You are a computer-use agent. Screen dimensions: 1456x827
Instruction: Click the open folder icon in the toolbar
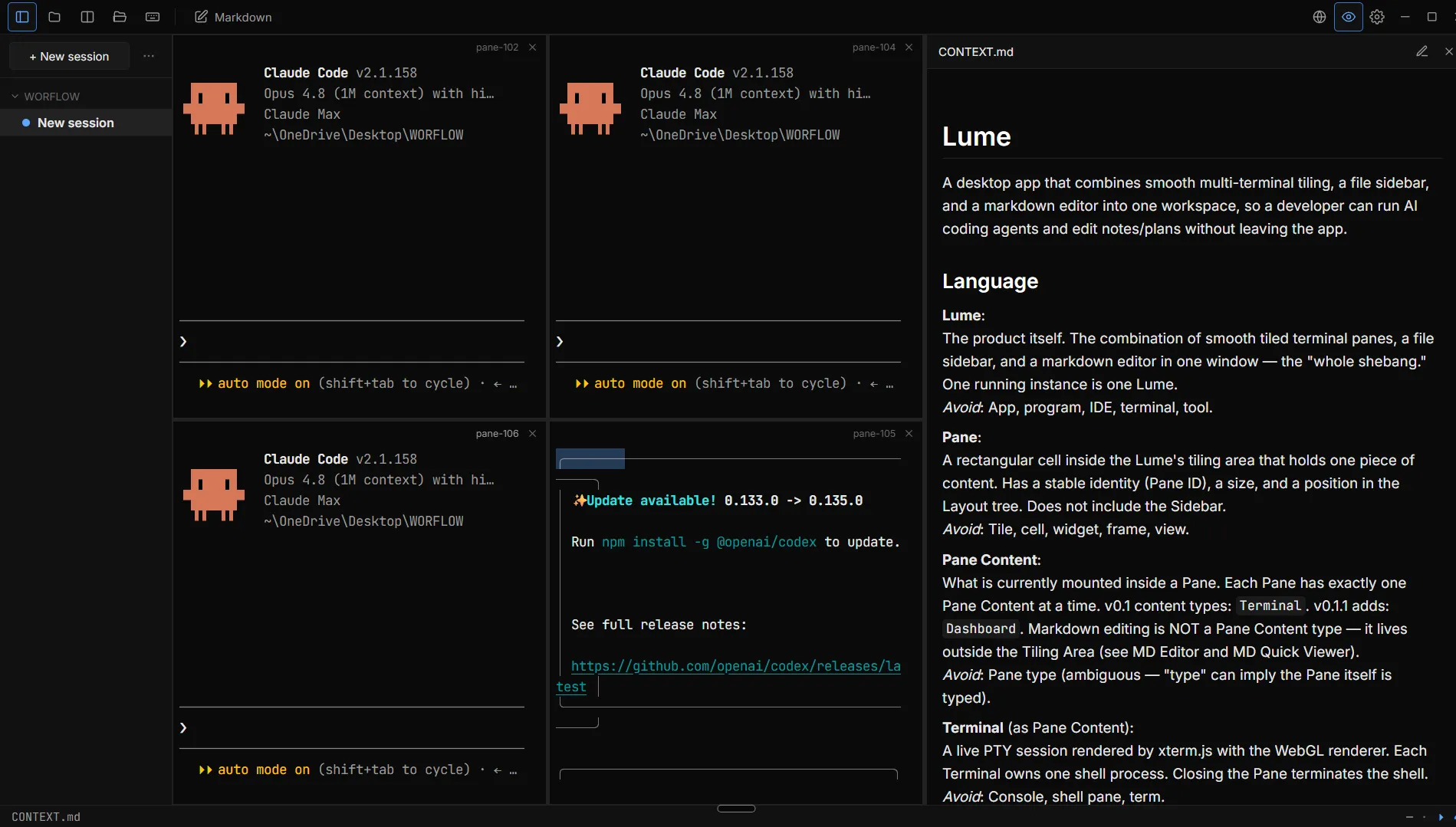click(120, 17)
